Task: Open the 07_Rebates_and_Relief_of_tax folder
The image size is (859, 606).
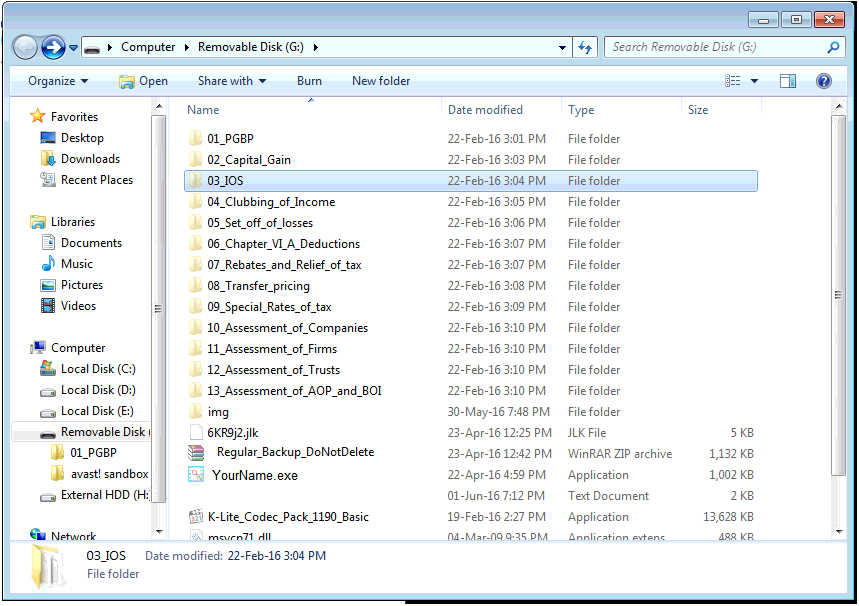Action: coord(284,265)
